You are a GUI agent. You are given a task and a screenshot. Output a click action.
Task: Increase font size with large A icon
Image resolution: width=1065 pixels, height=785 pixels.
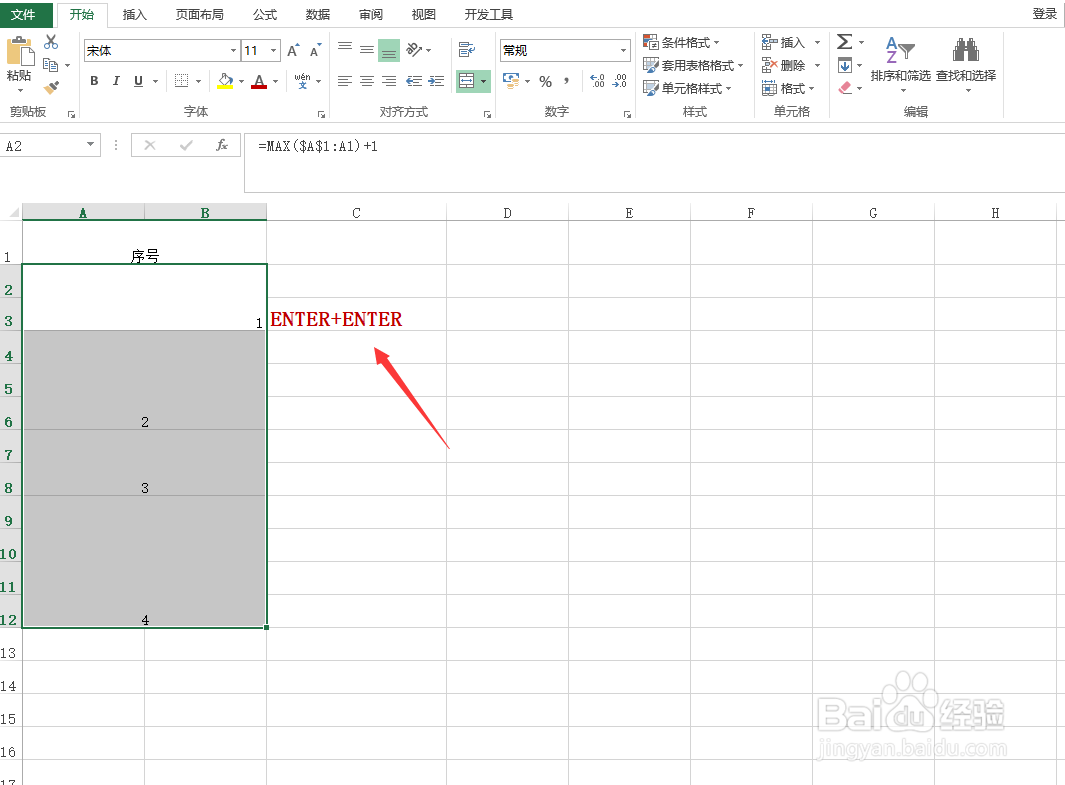click(x=293, y=50)
